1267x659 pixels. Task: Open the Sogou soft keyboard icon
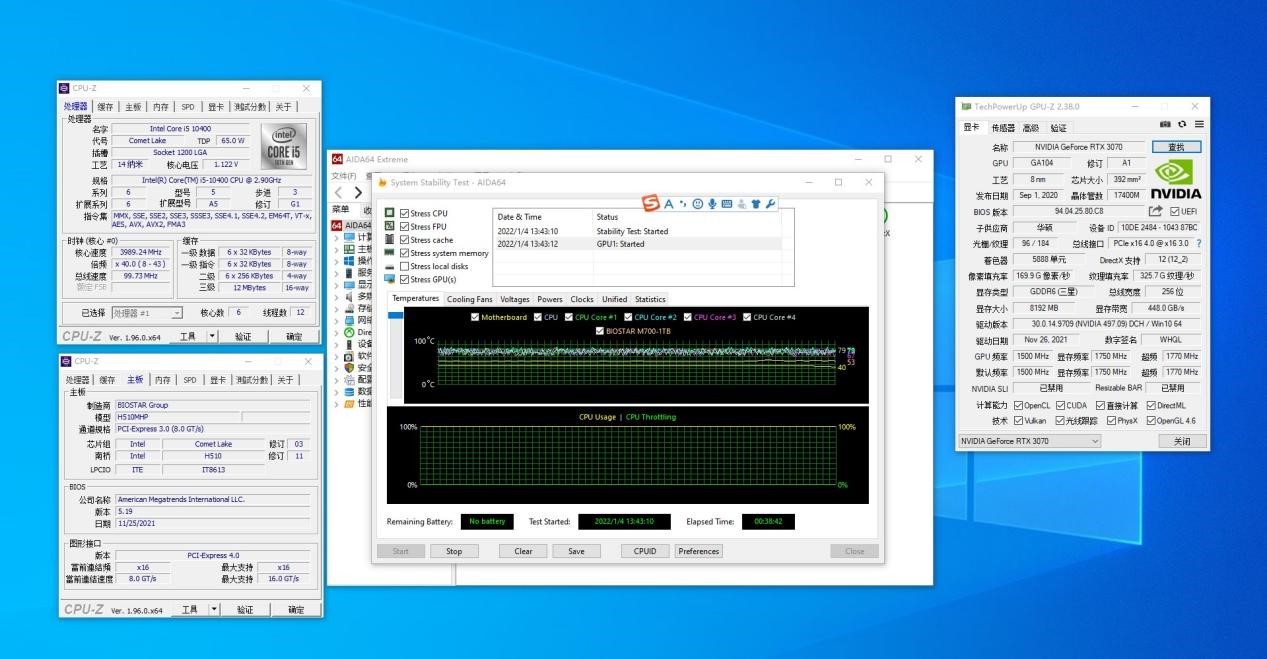click(x=726, y=204)
